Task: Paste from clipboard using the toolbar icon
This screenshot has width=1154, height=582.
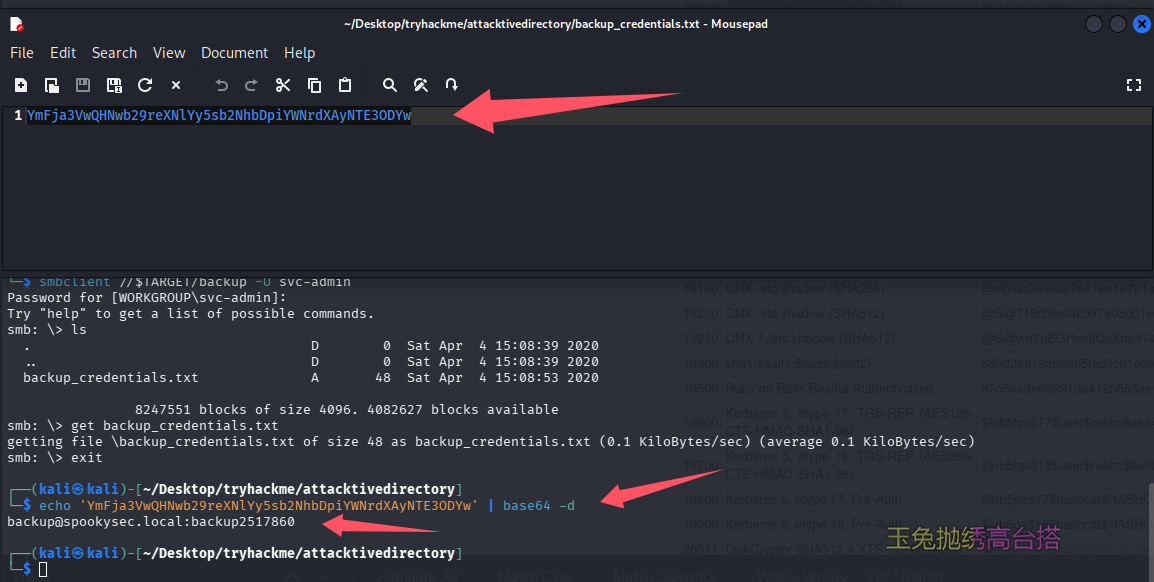Action: click(x=345, y=85)
